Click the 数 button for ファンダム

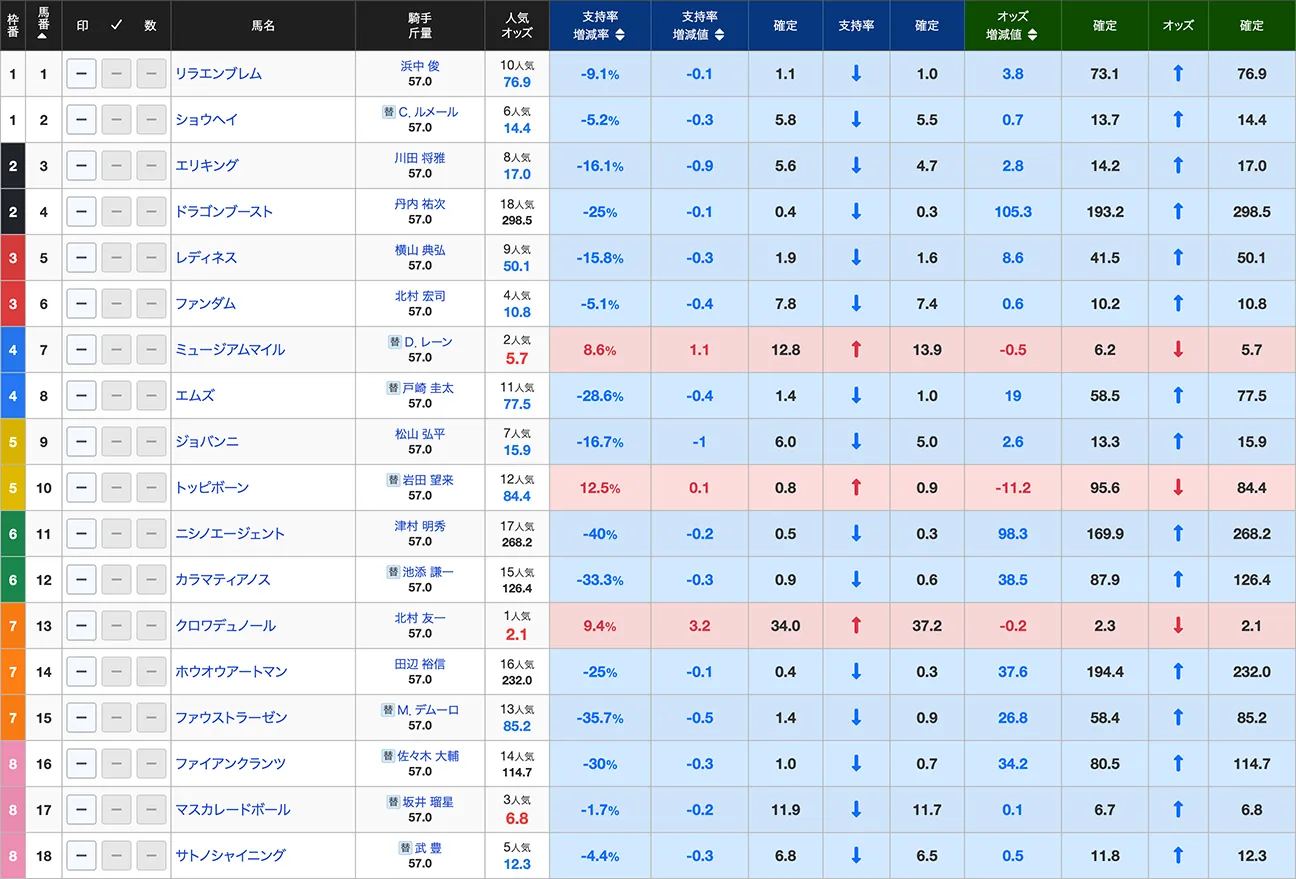coord(151,304)
